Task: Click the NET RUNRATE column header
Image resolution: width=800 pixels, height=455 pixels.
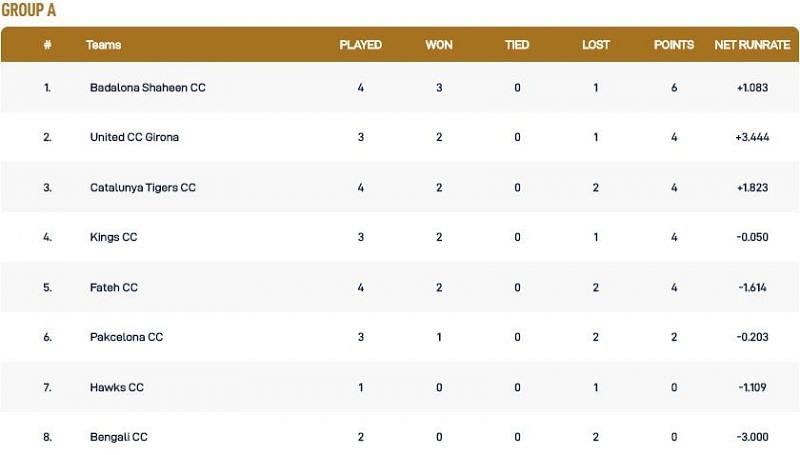Action: point(752,45)
